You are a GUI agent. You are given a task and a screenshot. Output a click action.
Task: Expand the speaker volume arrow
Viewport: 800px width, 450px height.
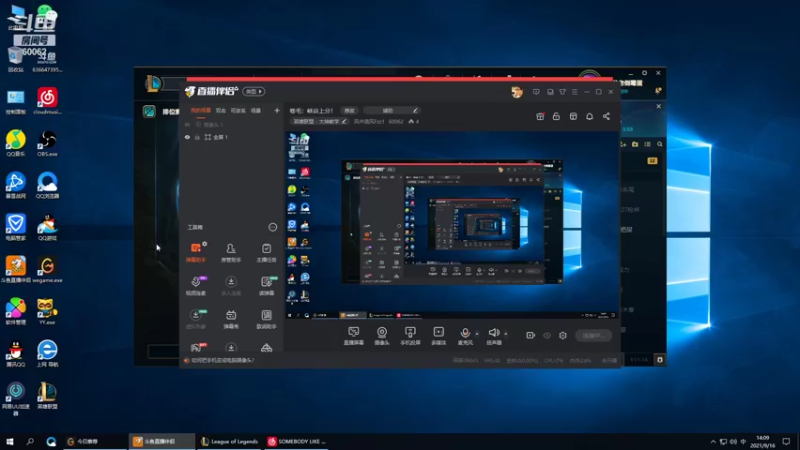click(x=506, y=334)
